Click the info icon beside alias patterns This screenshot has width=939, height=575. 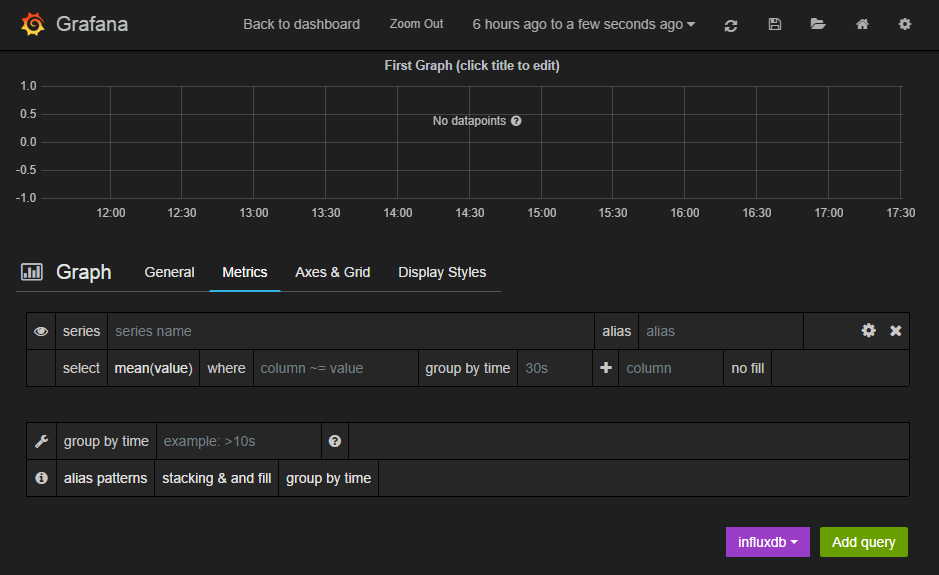41,478
